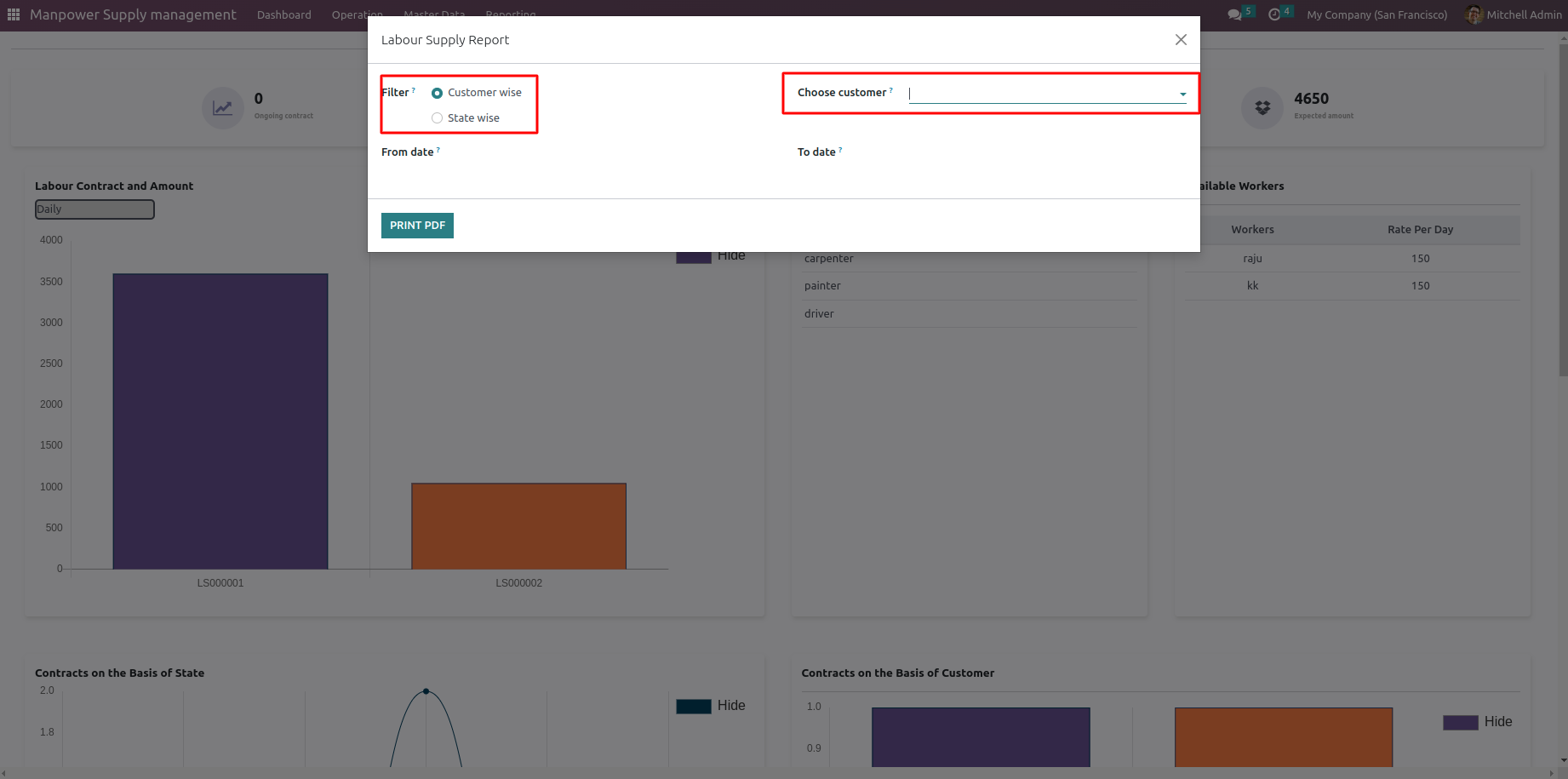Toggle the Contracts by State legend swatch

coord(694,707)
